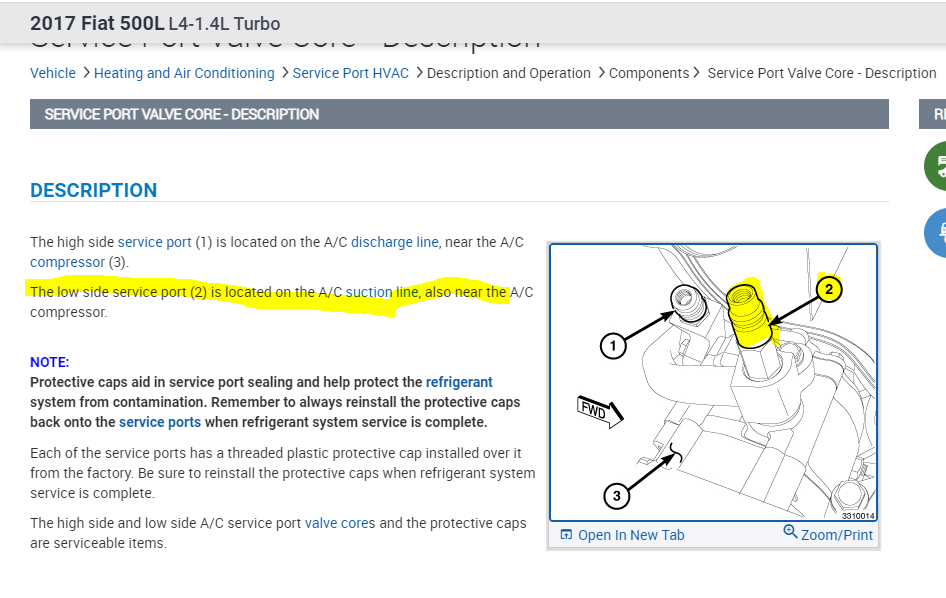The image size is (946, 598).
Task: Click the green round side button
Action: 936,166
